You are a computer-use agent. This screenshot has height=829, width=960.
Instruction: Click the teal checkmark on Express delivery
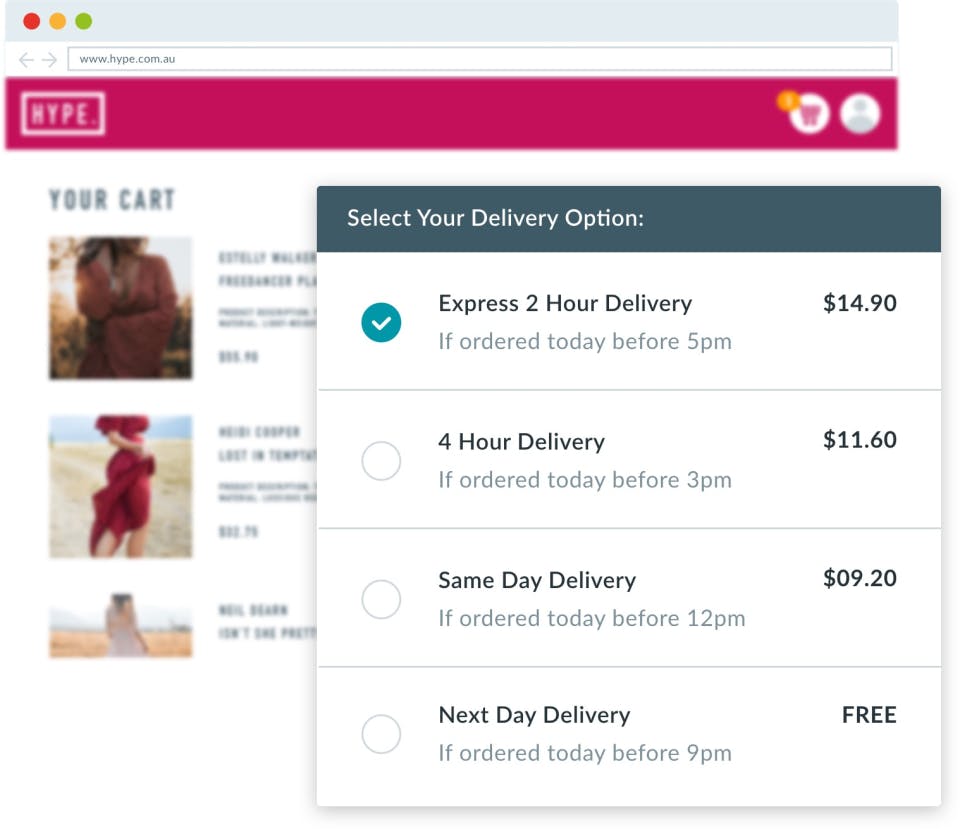click(381, 322)
